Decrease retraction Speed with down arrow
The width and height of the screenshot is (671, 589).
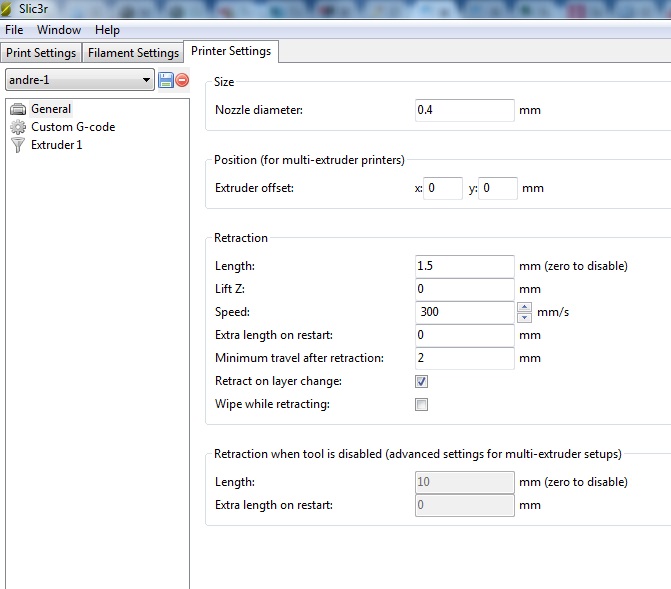pyautogui.click(x=523, y=317)
